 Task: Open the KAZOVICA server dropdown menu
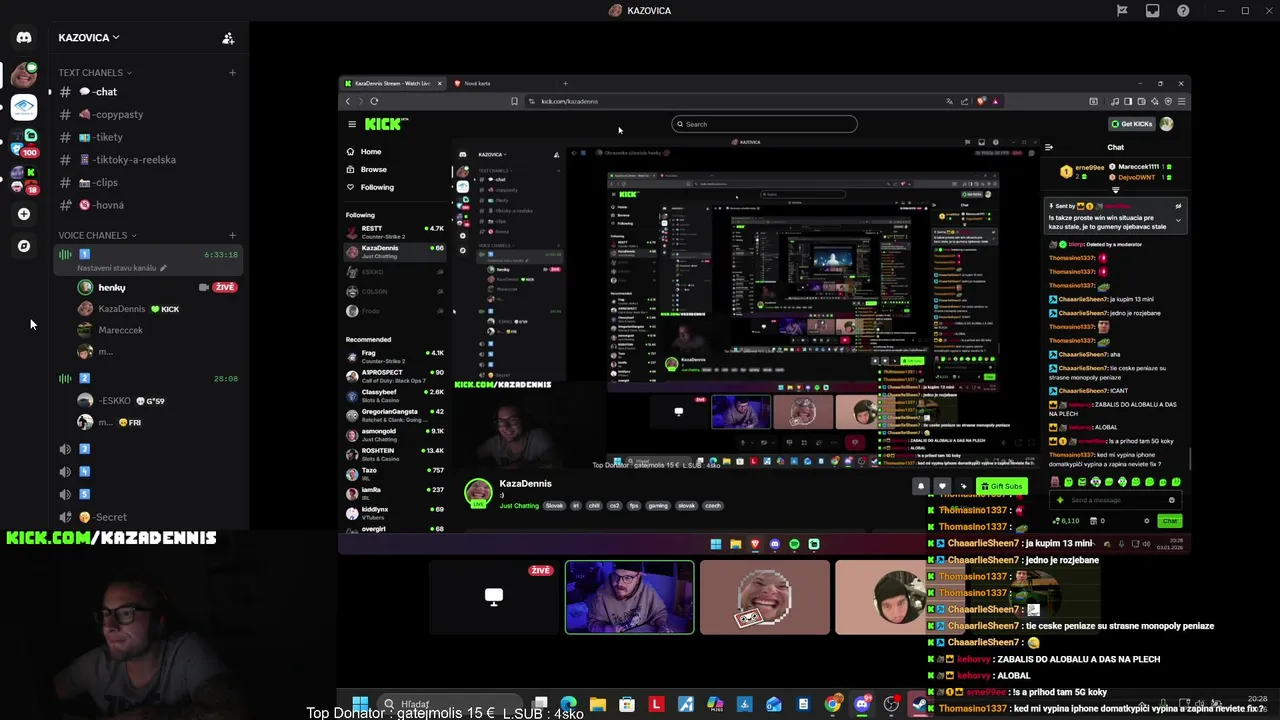[x=89, y=38]
